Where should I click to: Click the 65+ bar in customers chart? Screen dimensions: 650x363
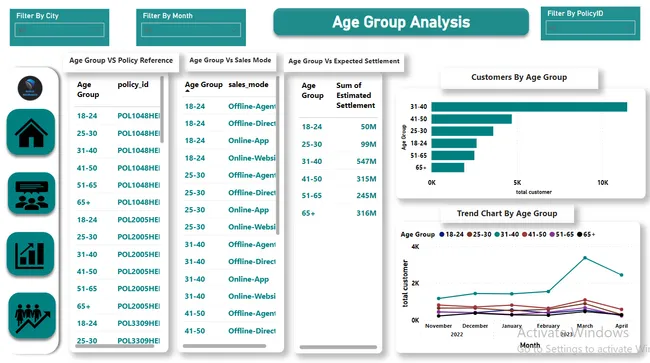448,167
